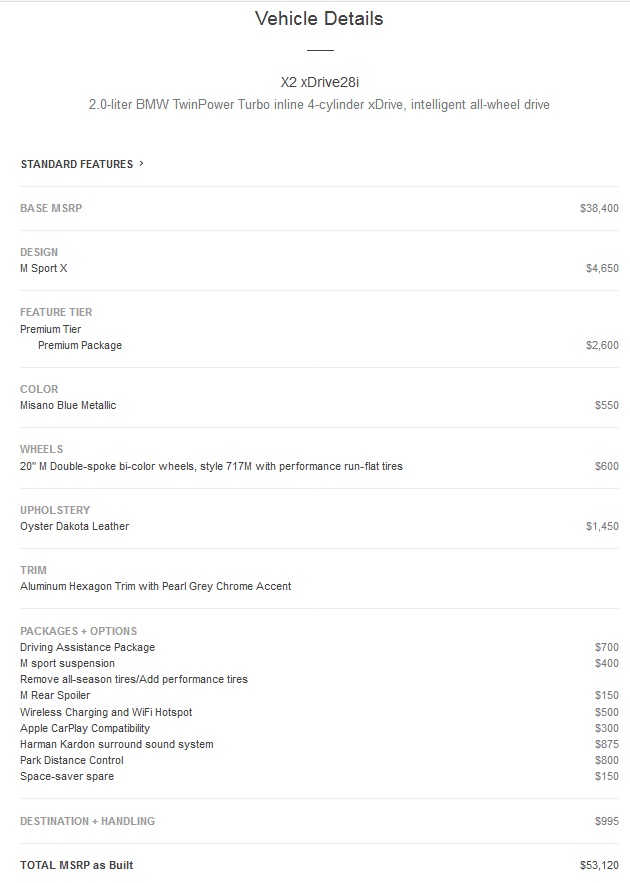The height and width of the screenshot is (883, 630).
Task: Click the Base MSRP price $38,400
Action: 599,209
